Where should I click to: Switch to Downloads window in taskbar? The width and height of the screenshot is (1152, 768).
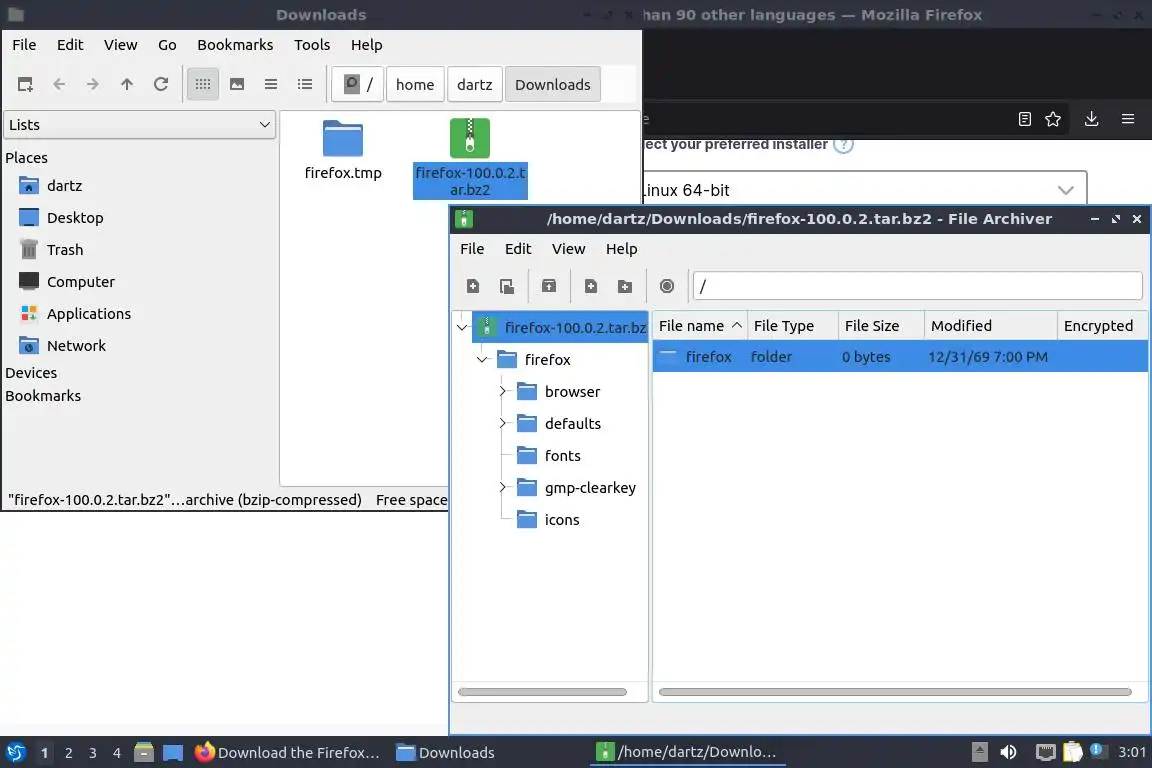click(x=445, y=753)
